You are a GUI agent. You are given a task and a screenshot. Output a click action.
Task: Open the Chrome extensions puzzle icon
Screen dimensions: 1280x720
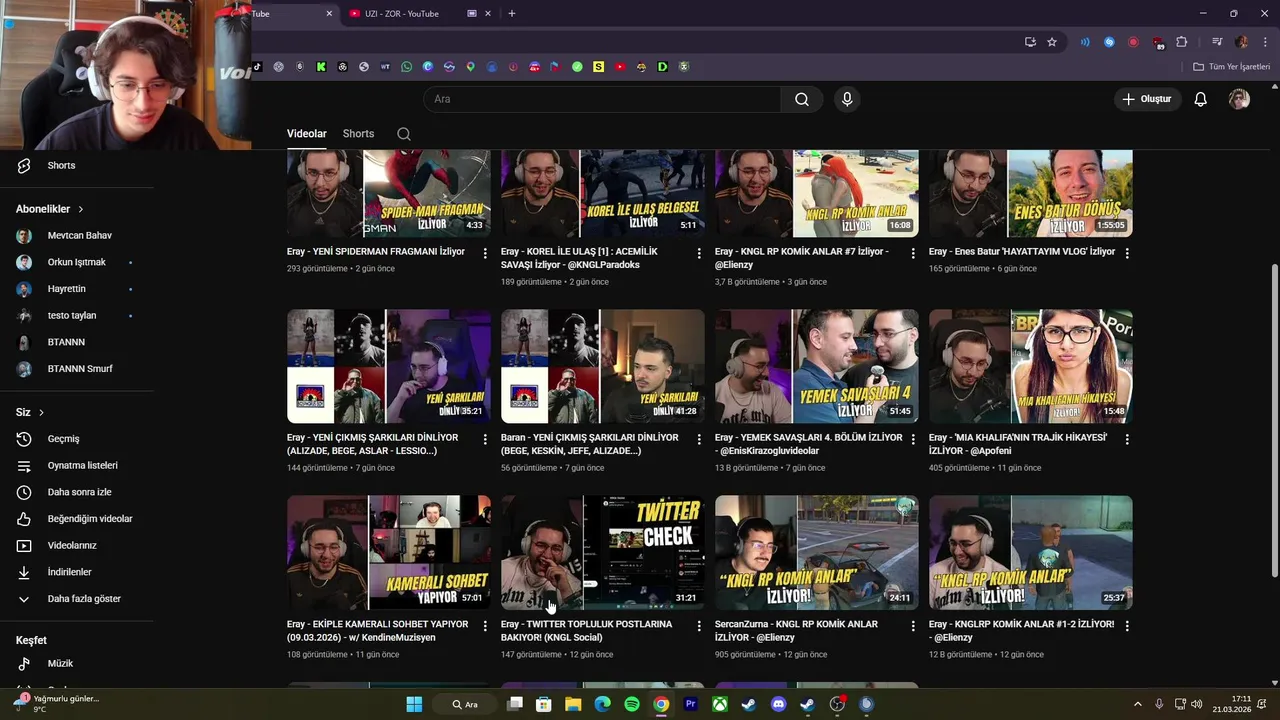point(1181,42)
